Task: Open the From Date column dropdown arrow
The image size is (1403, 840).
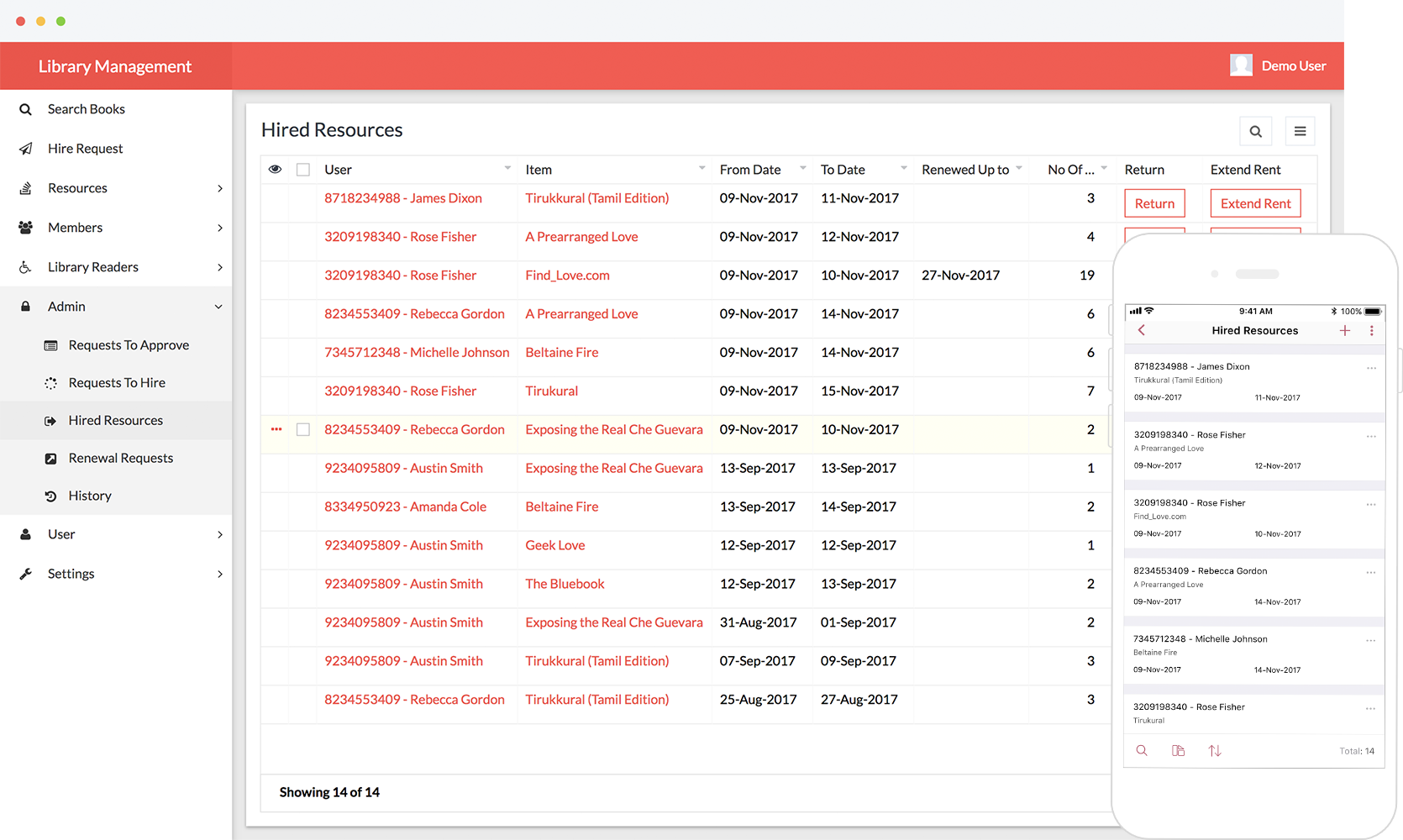Action: (x=802, y=169)
